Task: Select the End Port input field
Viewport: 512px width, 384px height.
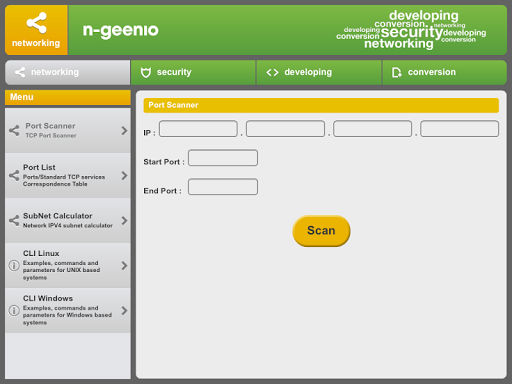Action: click(x=223, y=187)
